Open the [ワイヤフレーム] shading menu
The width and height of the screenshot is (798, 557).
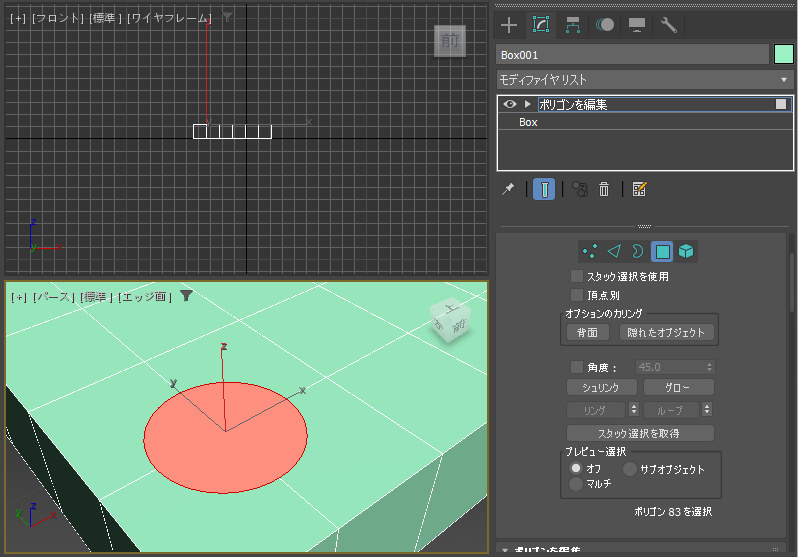click(169, 18)
